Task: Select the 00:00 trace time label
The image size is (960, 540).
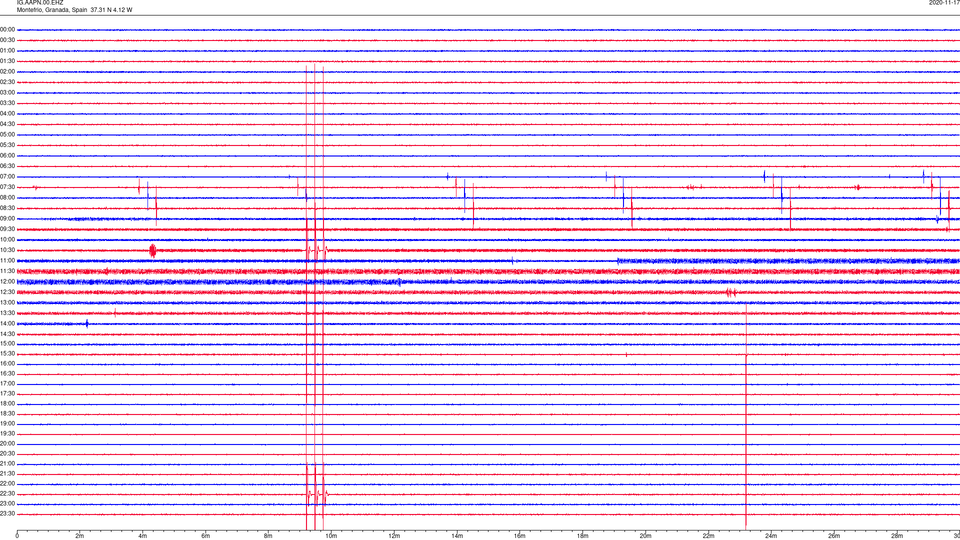Action: (7, 29)
